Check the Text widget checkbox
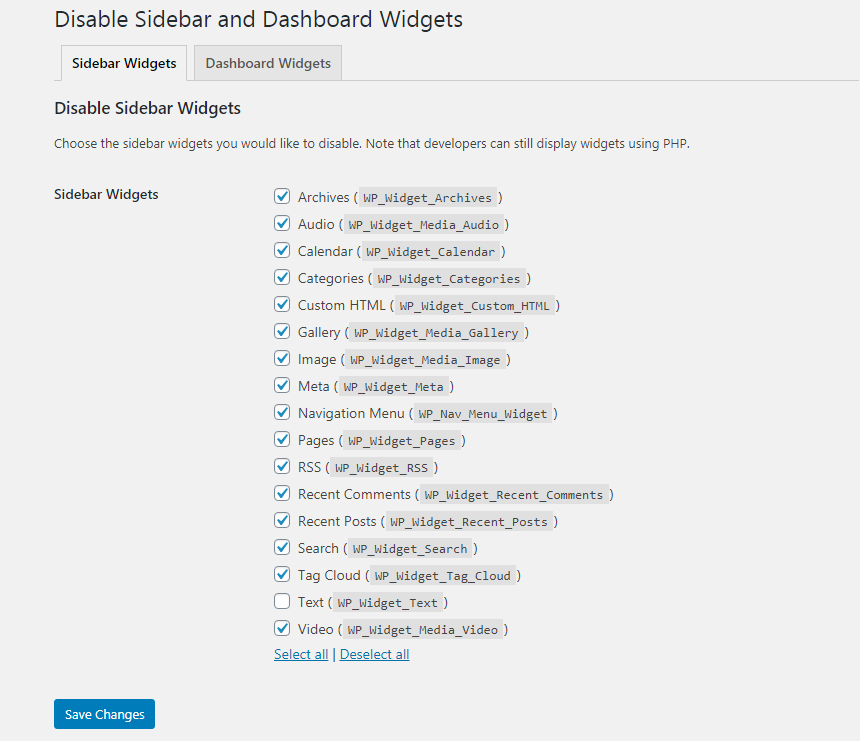860x741 pixels. coord(282,602)
